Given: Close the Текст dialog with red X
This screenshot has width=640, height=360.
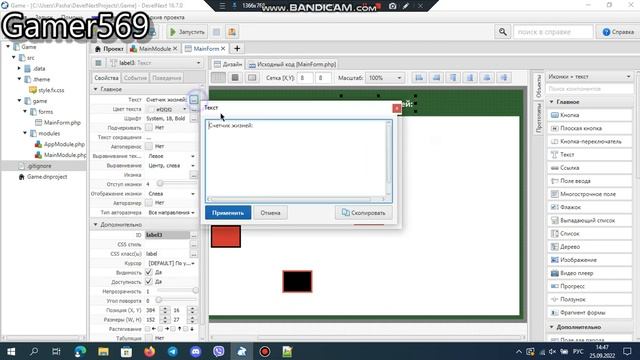Looking at the screenshot, I should coord(396,108).
